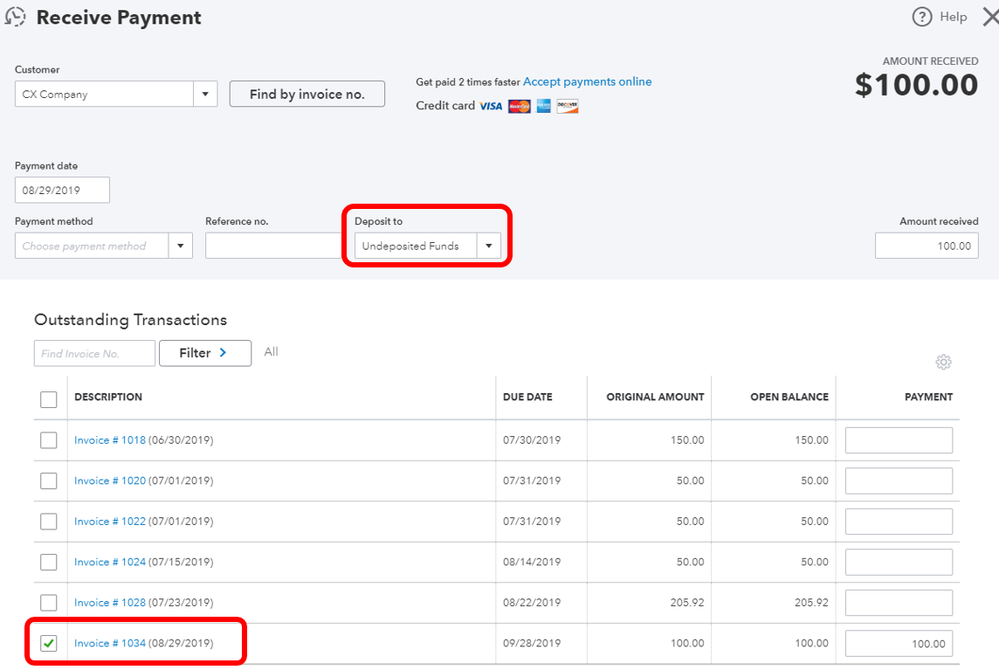
Task: Open Invoice # 1024 link
Action: (x=110, y=562)
